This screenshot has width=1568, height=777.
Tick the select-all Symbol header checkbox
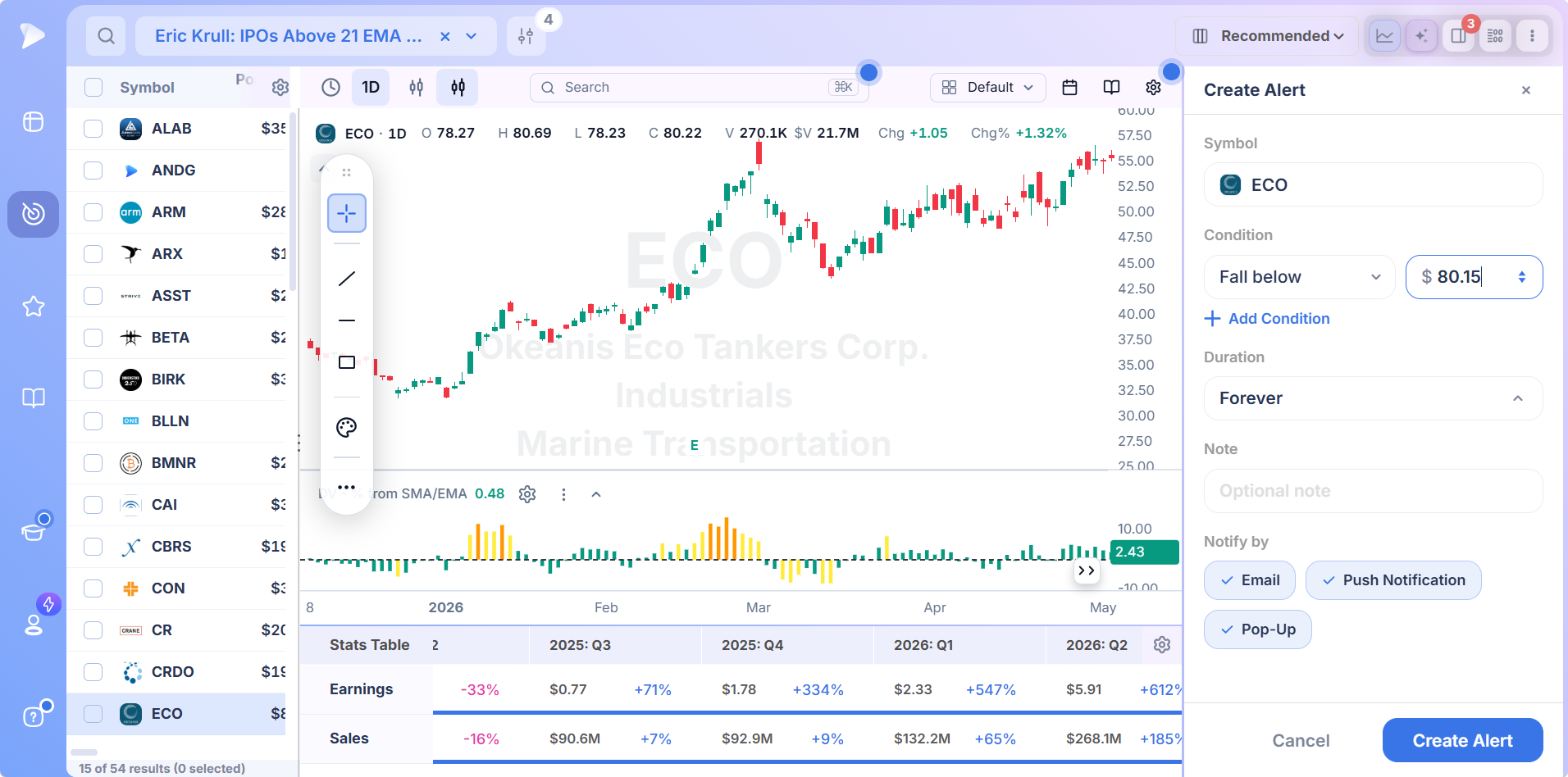(93, 88)
